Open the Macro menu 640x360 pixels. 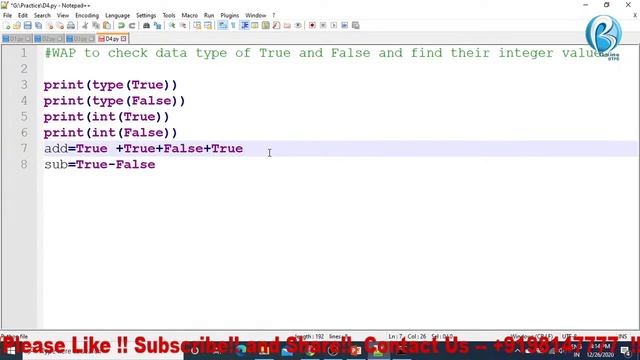pos(190,16)
